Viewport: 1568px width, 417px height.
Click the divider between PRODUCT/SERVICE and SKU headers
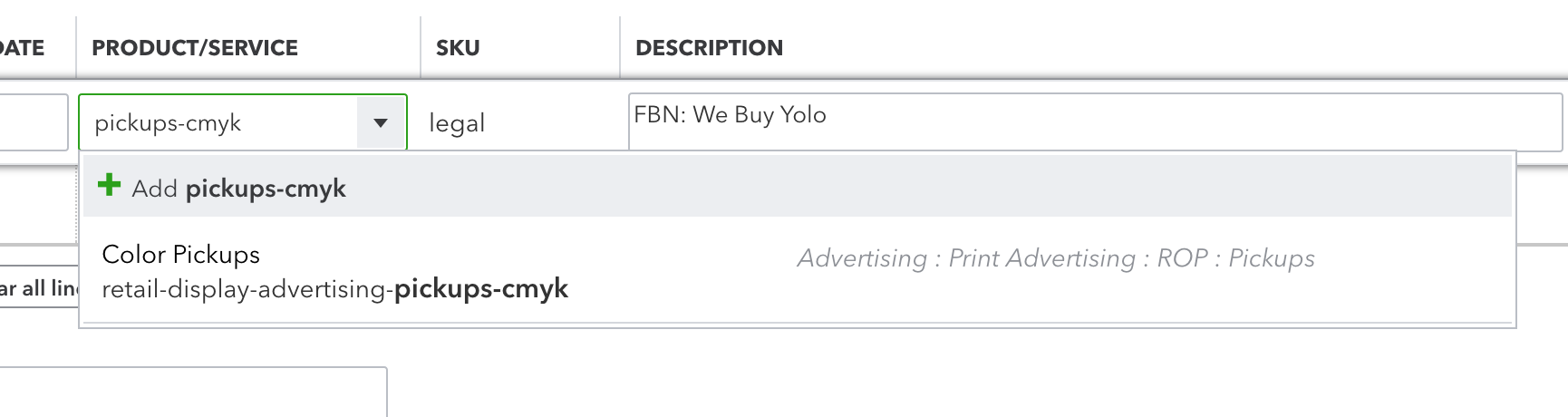click(x=421, y=47)
